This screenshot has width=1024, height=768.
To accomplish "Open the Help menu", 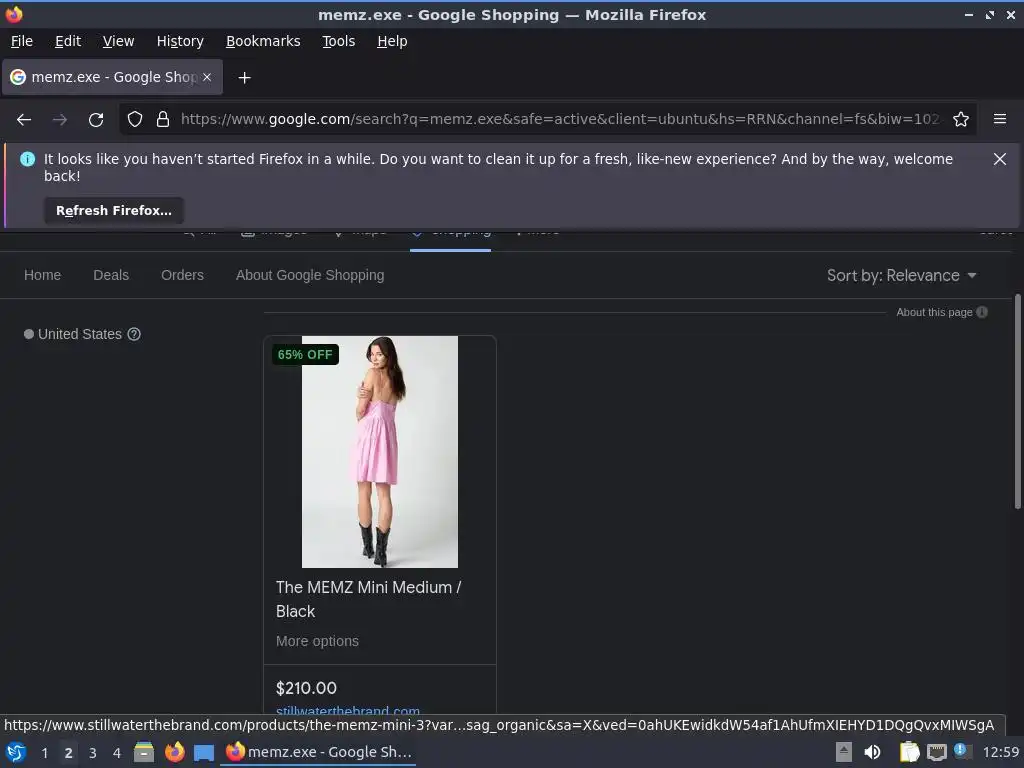I will (392, 41).
